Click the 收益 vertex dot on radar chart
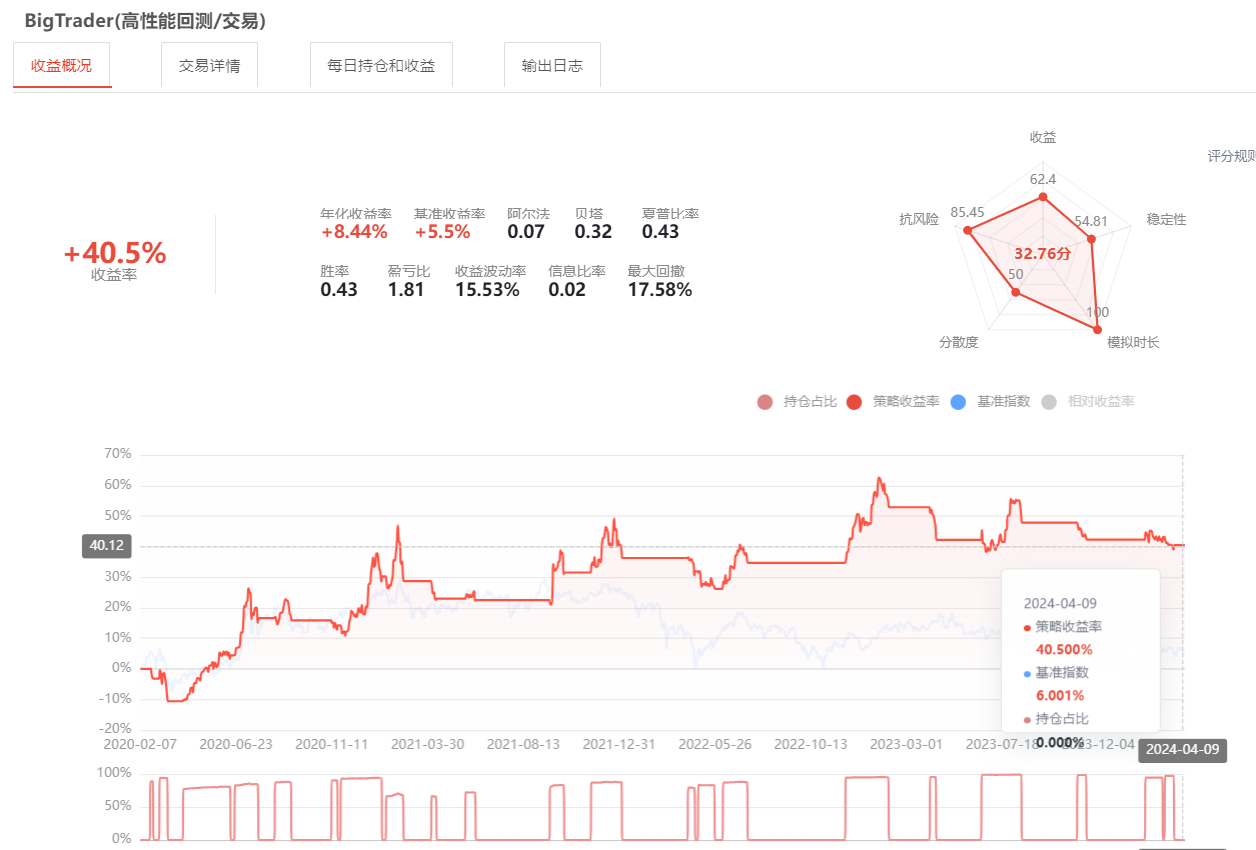 1043,197
